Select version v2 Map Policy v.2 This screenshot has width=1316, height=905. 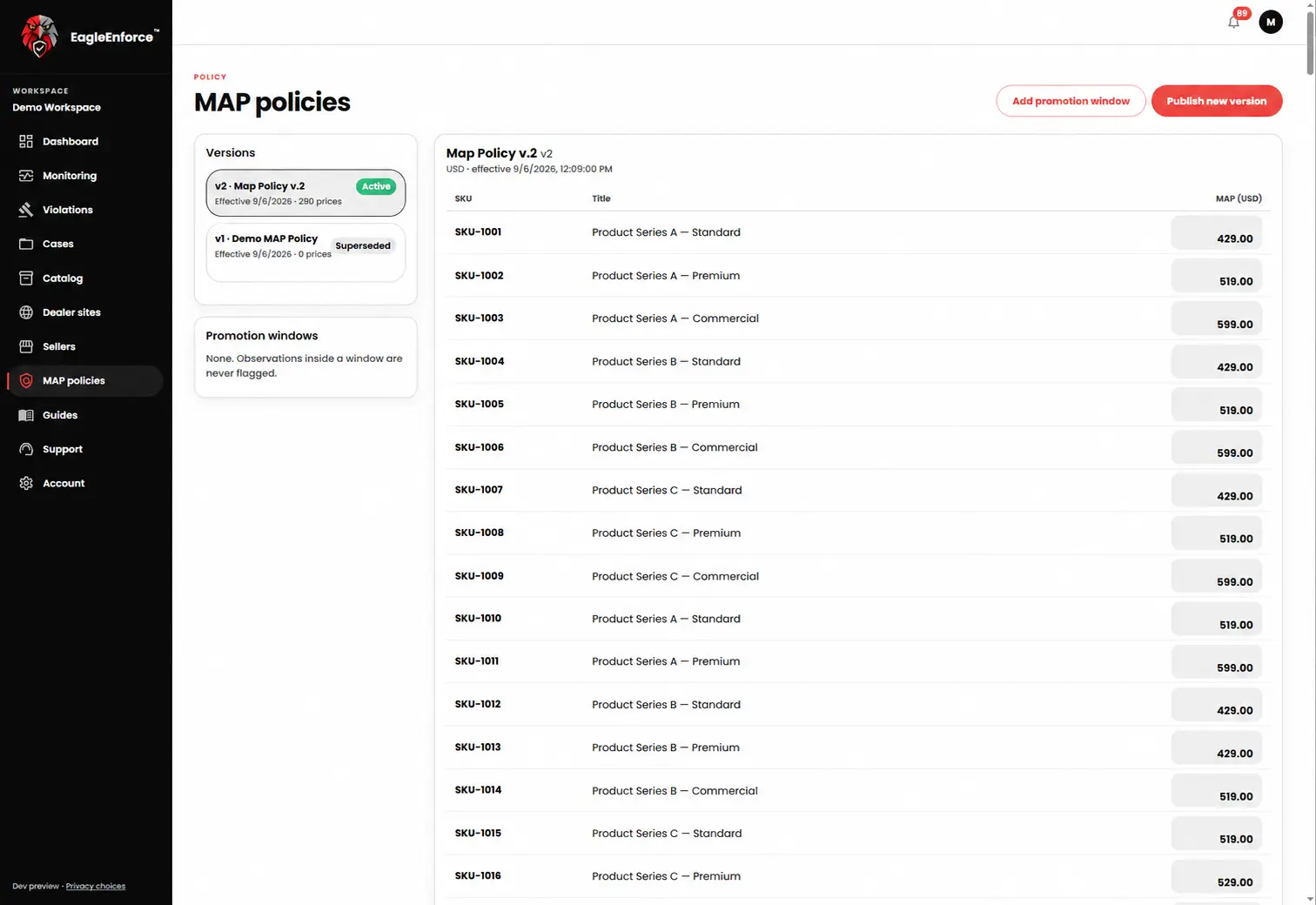click(305, 192)
